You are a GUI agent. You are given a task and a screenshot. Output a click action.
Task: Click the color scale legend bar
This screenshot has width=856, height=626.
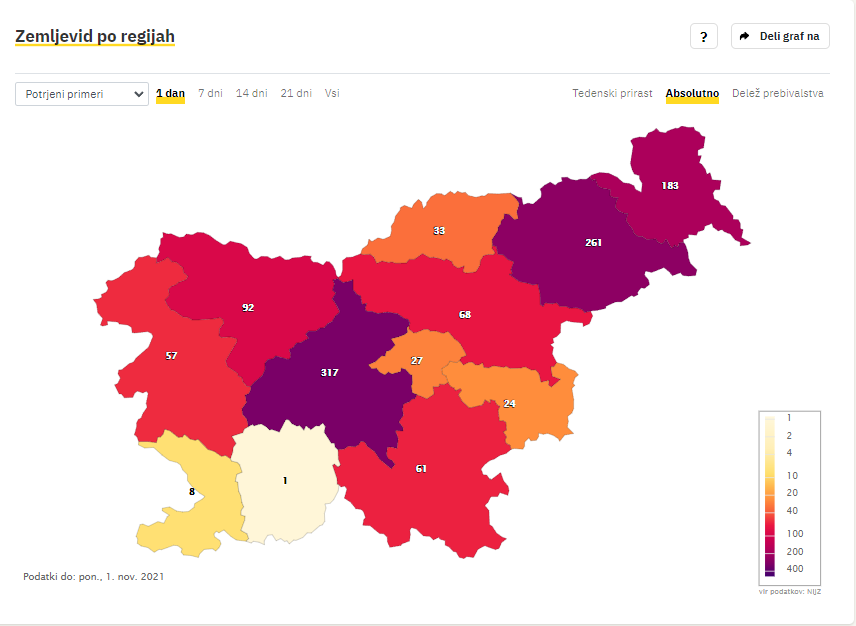(x=770, y=496)
